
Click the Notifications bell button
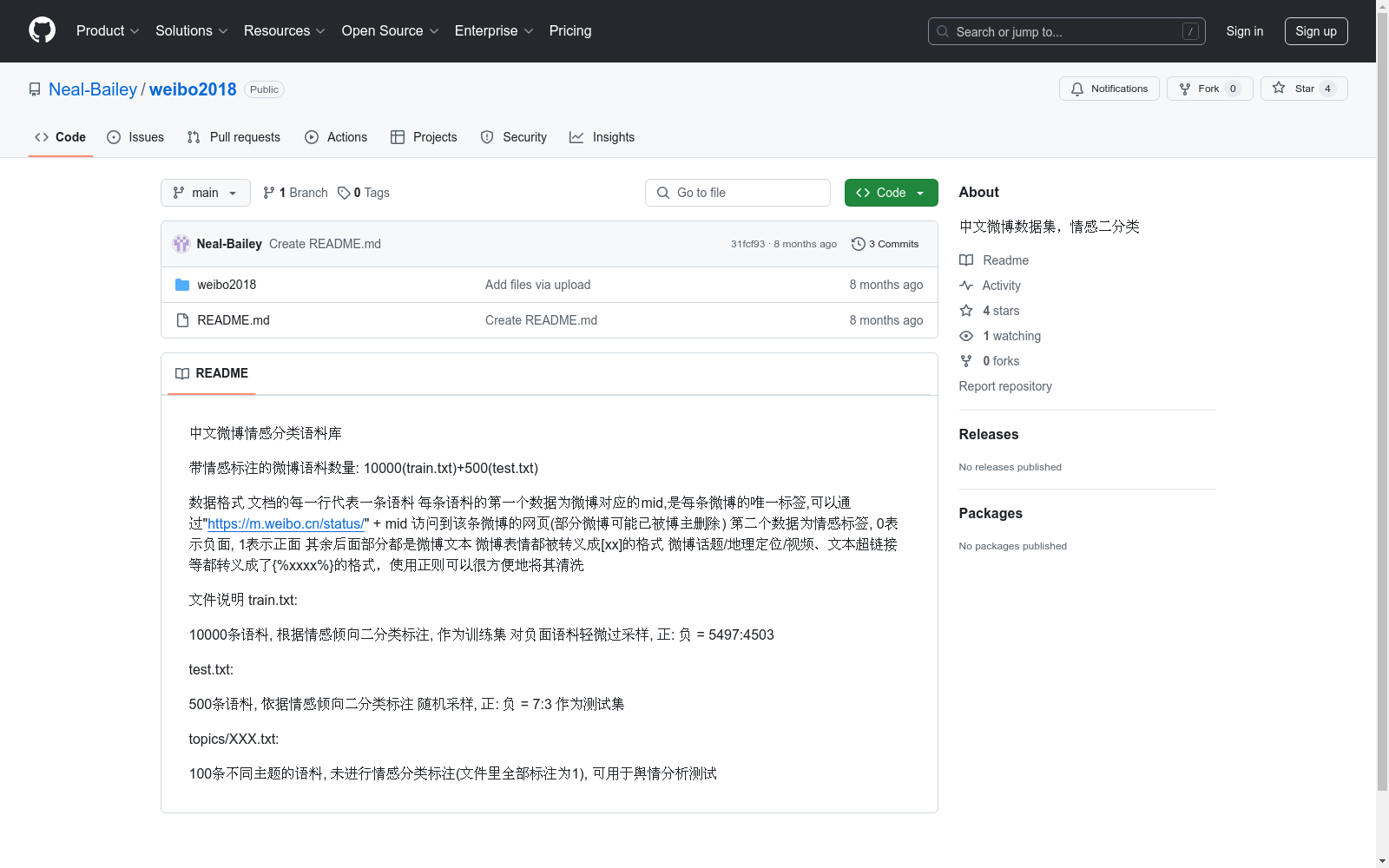(x=1109, y=89)
